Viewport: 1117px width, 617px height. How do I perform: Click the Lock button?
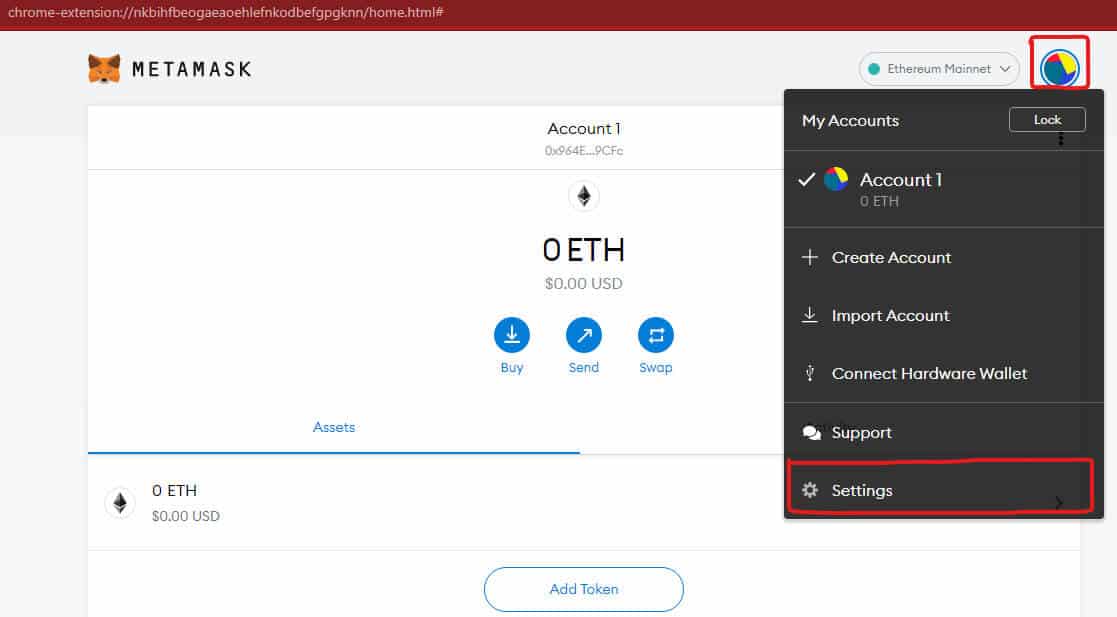click(x=1046, y=119)
